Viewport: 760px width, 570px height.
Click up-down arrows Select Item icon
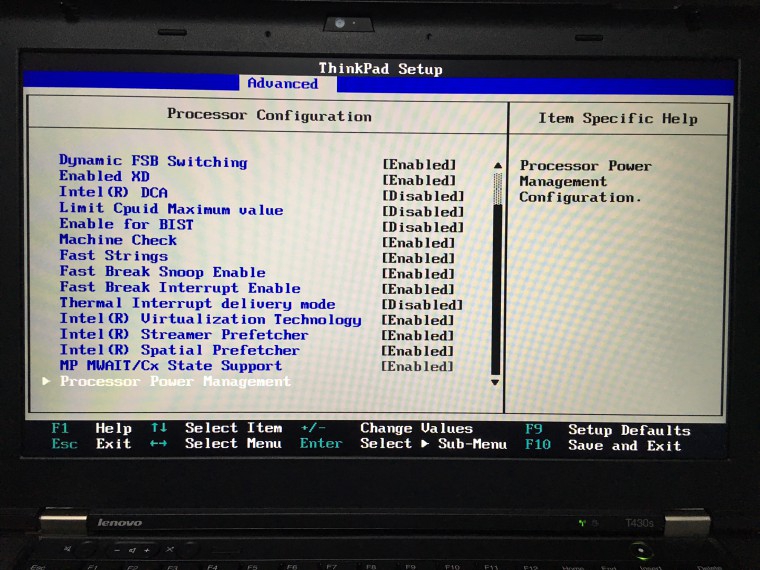click(x=159, y=428)
